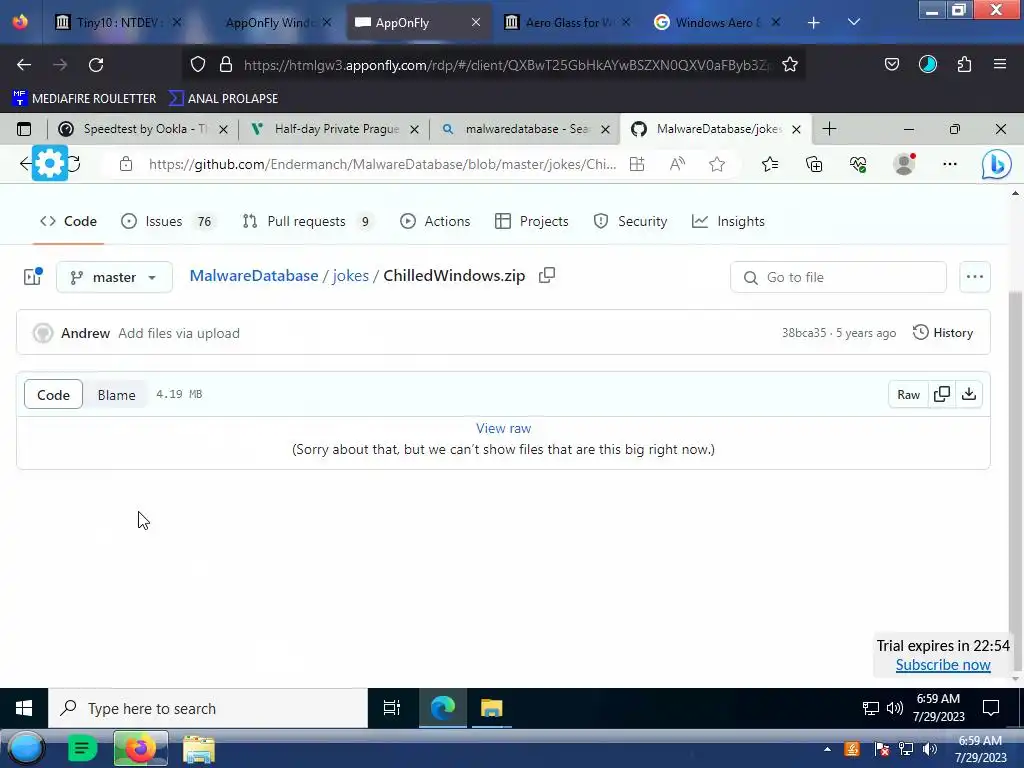Open Firefox extensions puzzle icon
Image resolution: width=1024 pixels, height=768 pixels.
964,64
